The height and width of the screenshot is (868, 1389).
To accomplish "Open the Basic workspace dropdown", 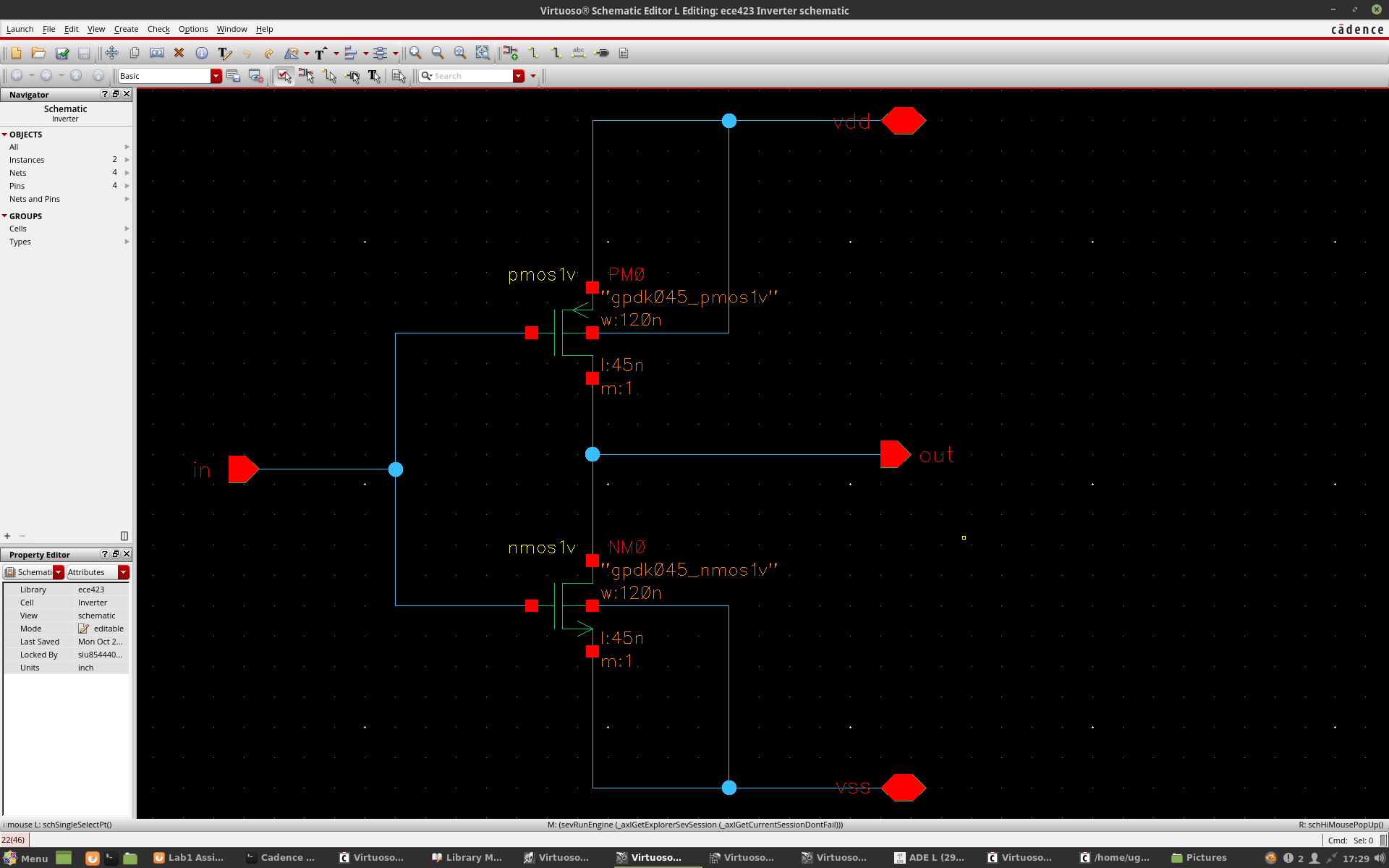I will 215,75.
